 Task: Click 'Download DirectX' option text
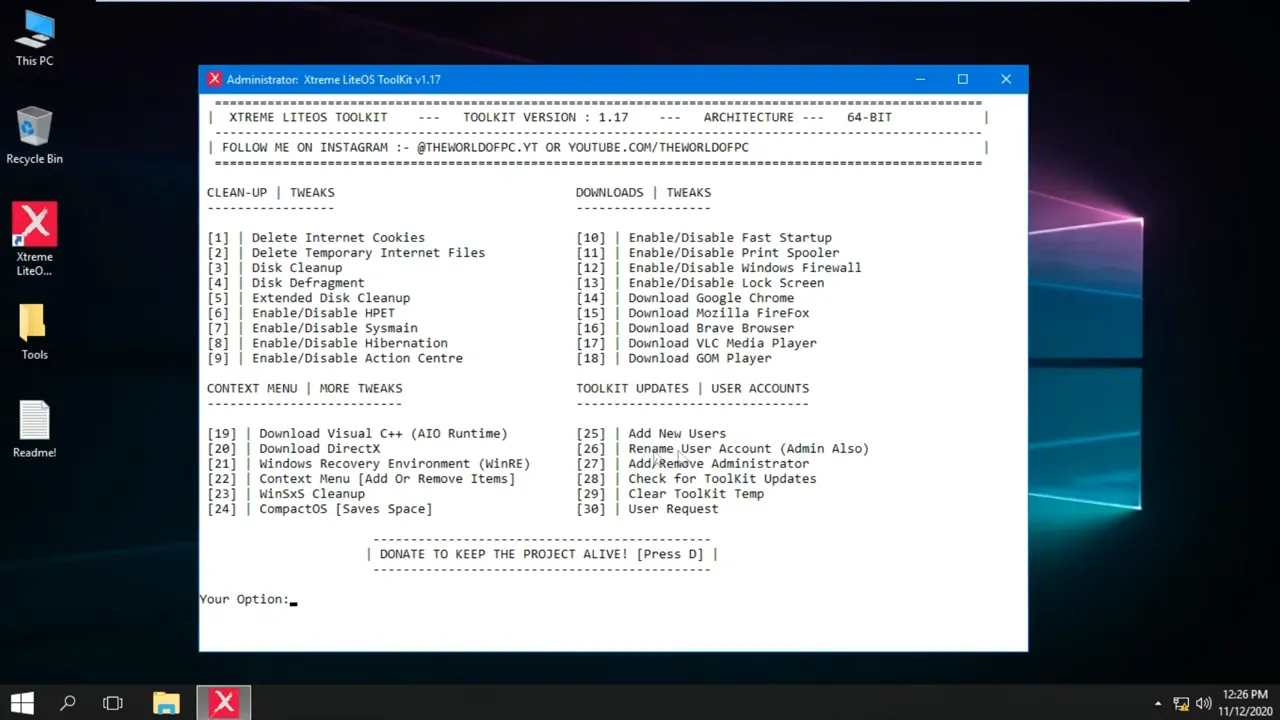point(320,449)
